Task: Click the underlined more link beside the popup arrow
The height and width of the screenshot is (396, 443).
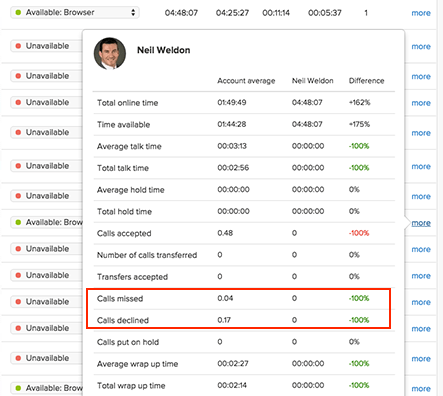Action: click(421, 223)
